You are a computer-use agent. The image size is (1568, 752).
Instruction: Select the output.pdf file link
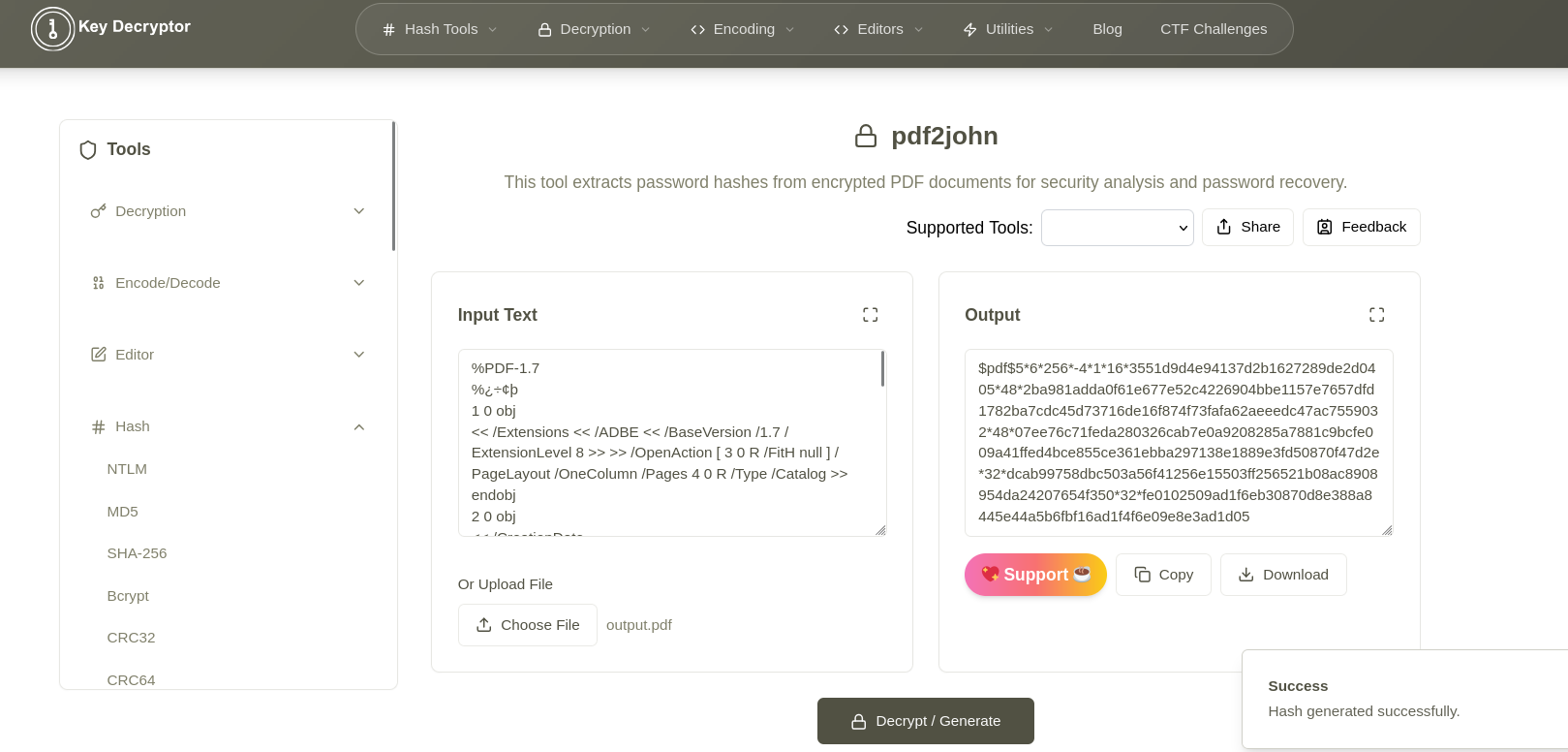[639, 624]
